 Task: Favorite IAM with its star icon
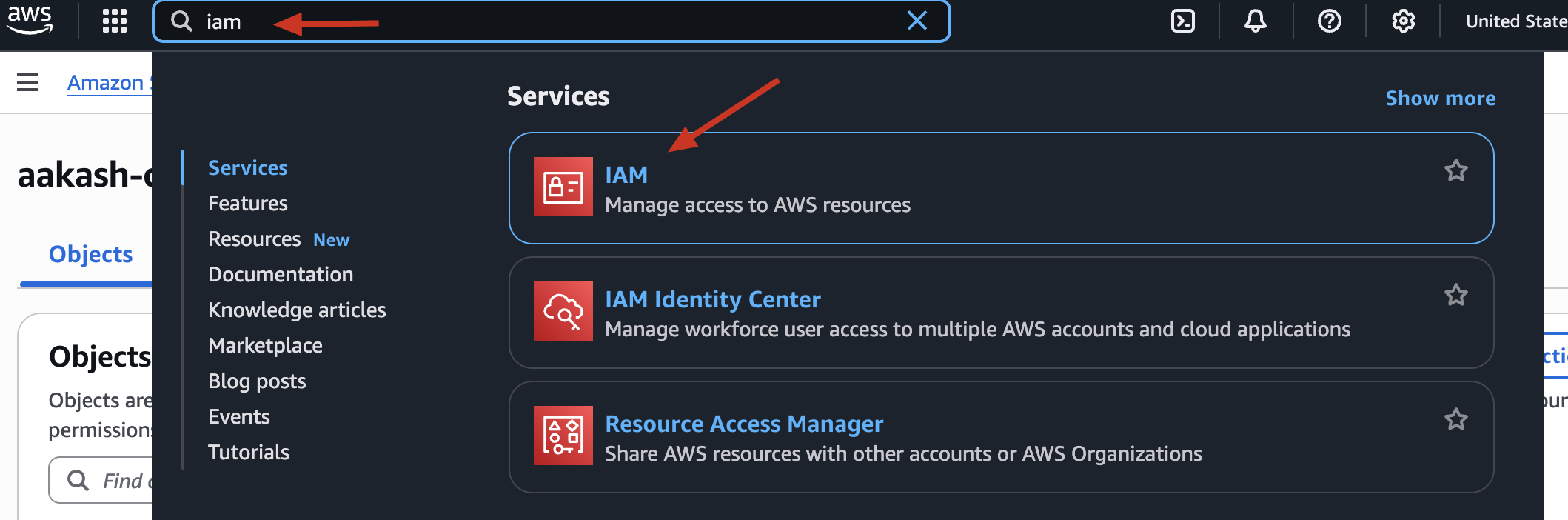coord(1455,171)
